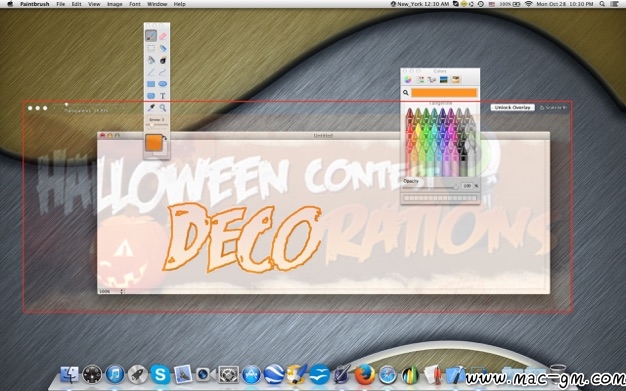Choose the Ellipse shape tool
Image resolution: width=626 pixels, height=391 pixels.
(162, 84)
